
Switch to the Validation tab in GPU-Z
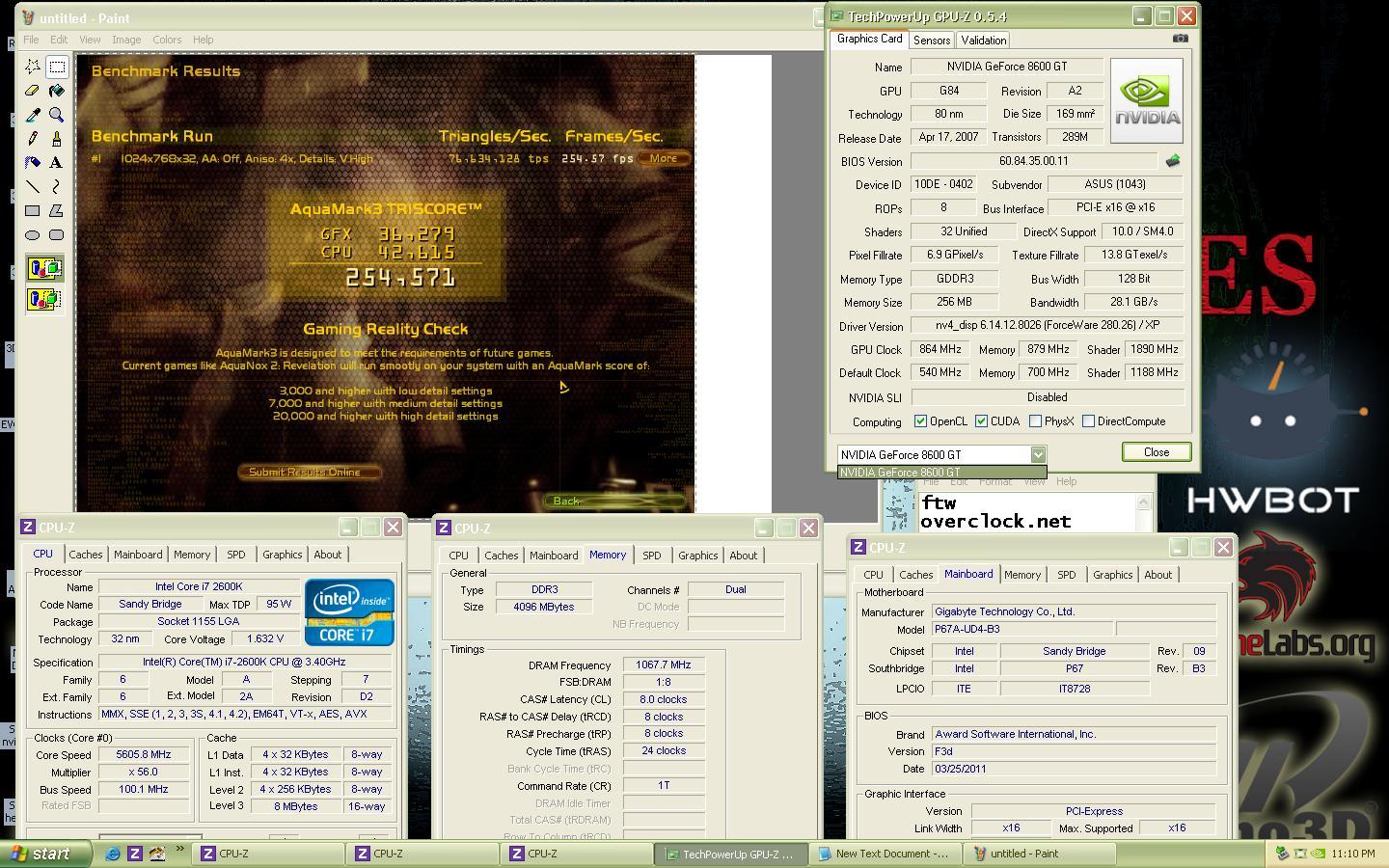pos(984,40)
